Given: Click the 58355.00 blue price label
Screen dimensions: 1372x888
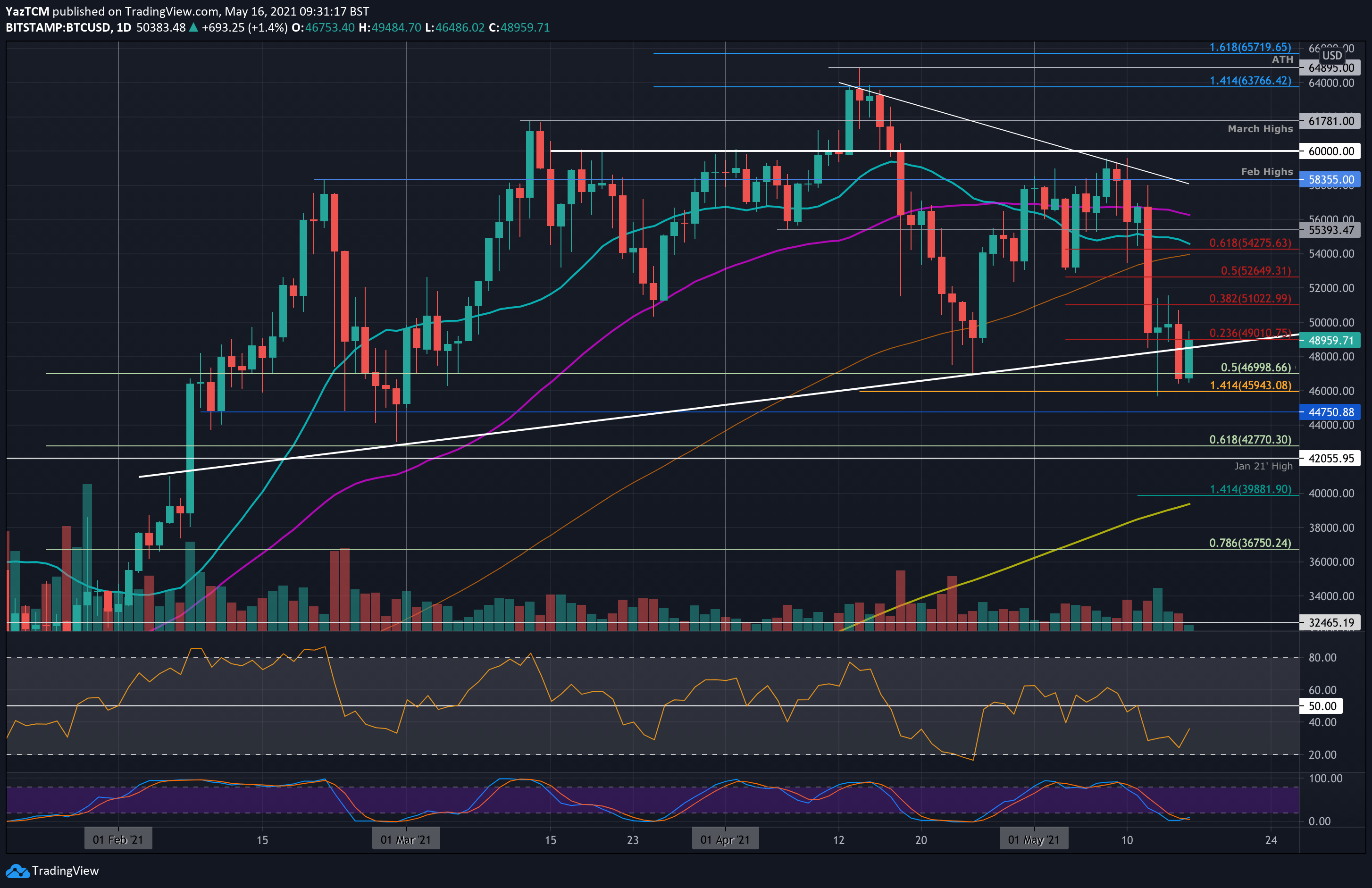Looking at the screenshot, I should click(x=1330, y=180).
